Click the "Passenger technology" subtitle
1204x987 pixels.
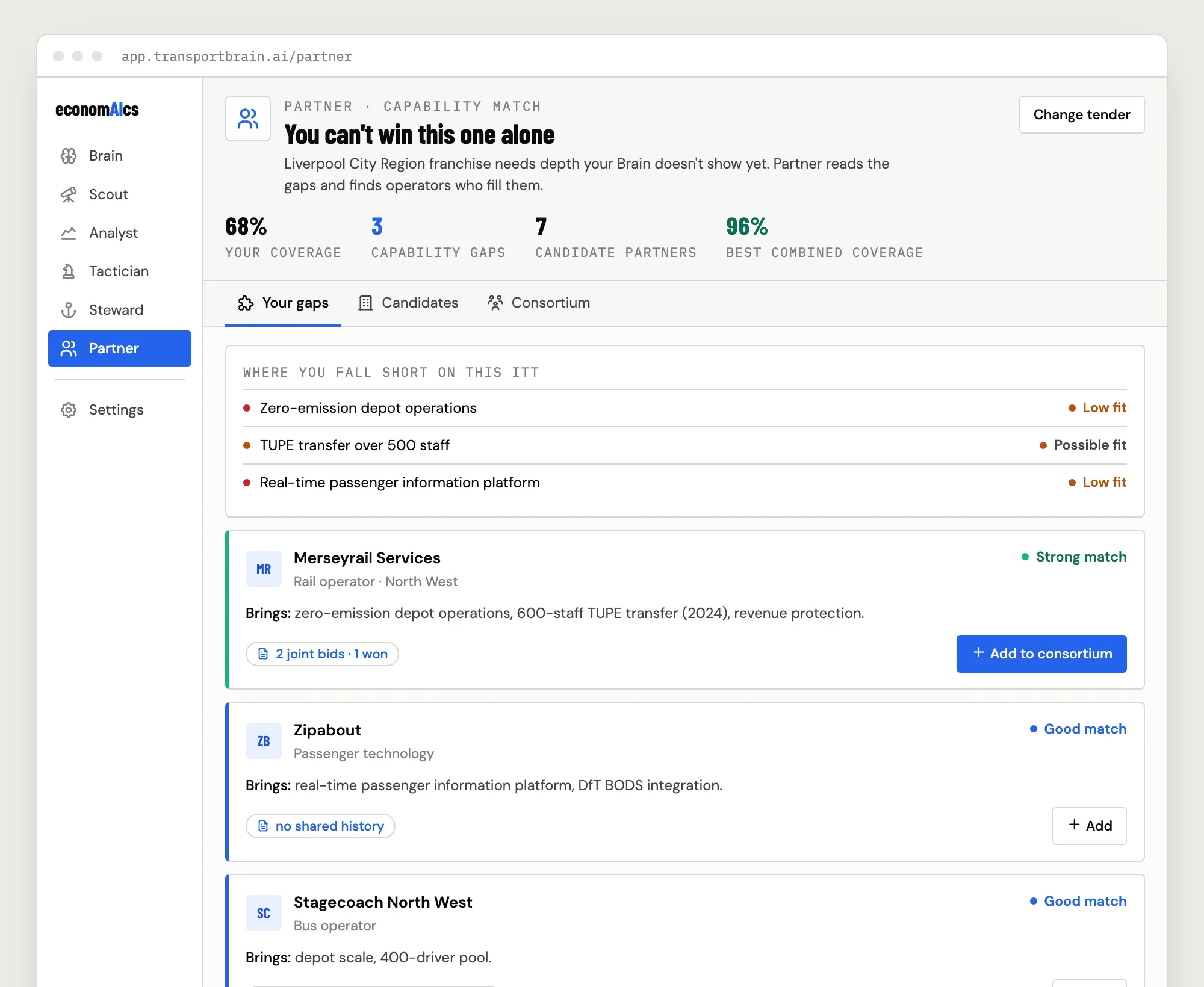click(364, 753)
